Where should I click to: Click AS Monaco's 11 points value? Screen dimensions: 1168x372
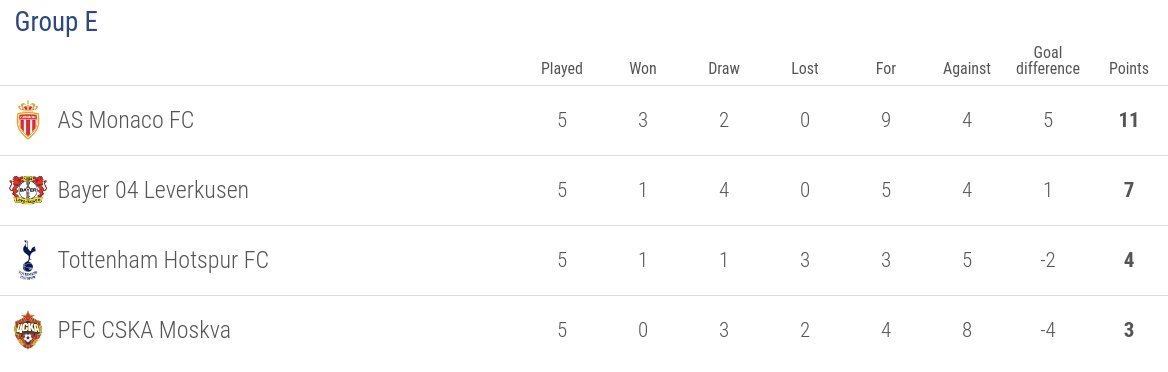pos(1129,120)
